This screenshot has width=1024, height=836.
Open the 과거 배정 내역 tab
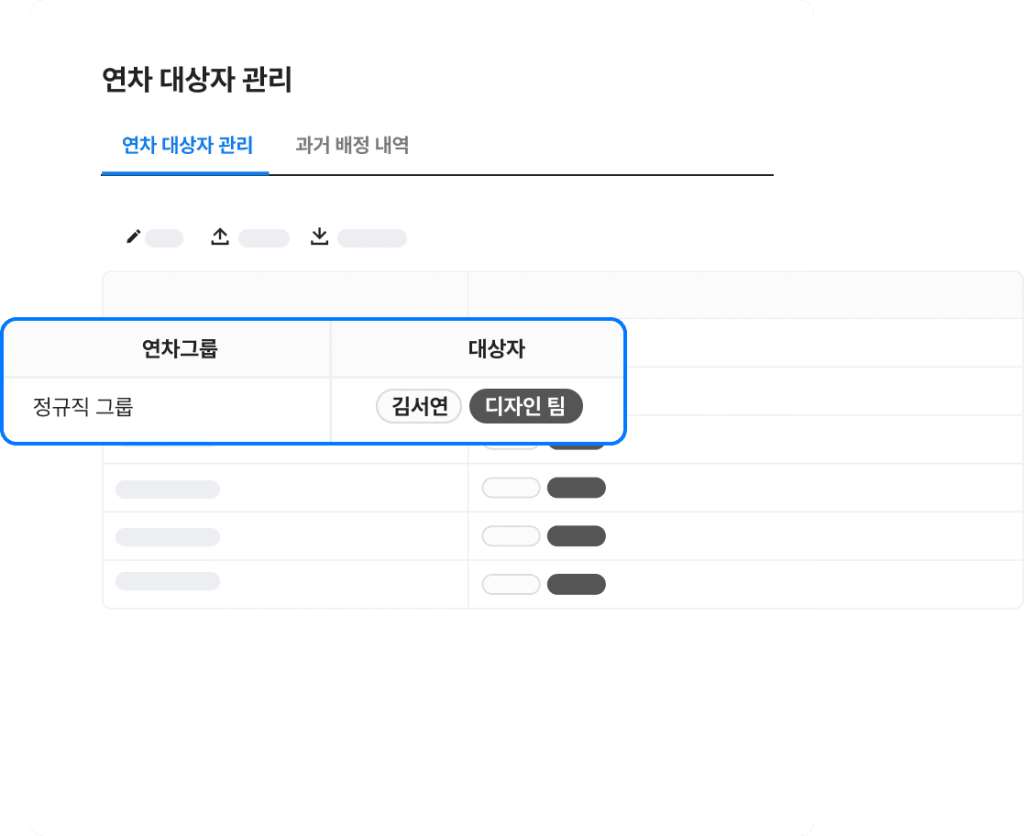(x=352, y=146)
